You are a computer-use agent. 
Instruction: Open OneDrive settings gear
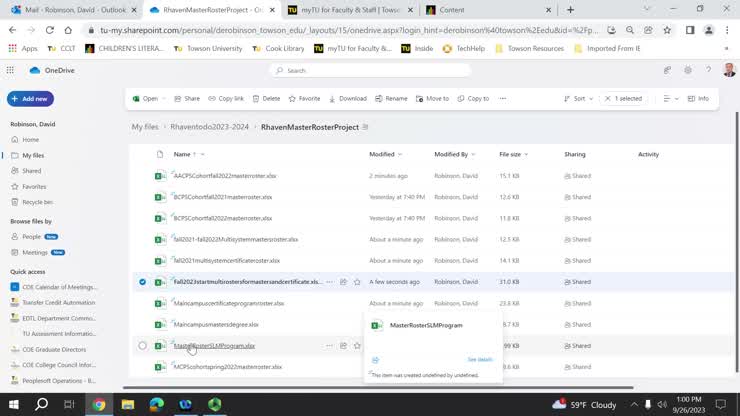pyautogui.click(x=688, y=70)
